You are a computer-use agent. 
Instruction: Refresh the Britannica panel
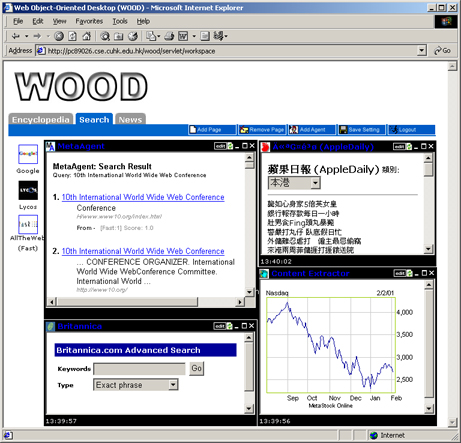coord(229,326)
